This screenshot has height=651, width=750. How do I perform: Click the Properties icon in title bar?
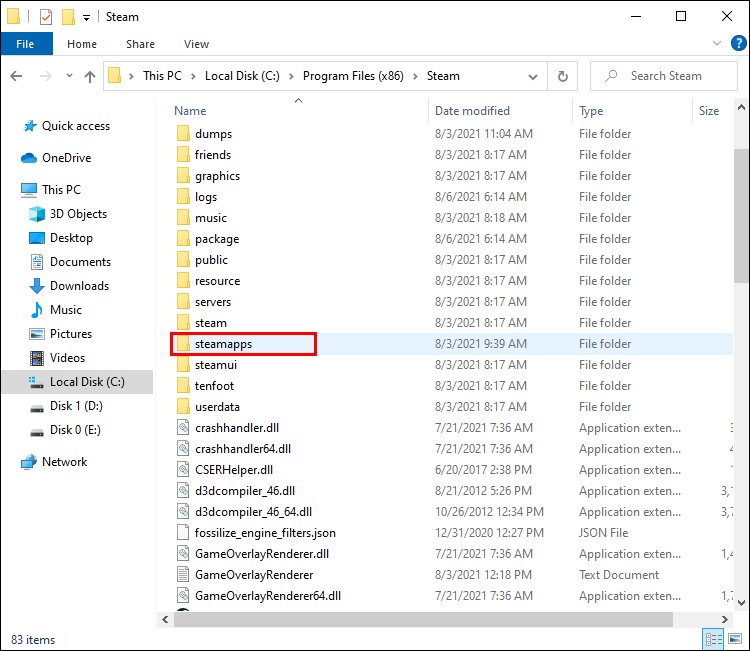[46, 17]
